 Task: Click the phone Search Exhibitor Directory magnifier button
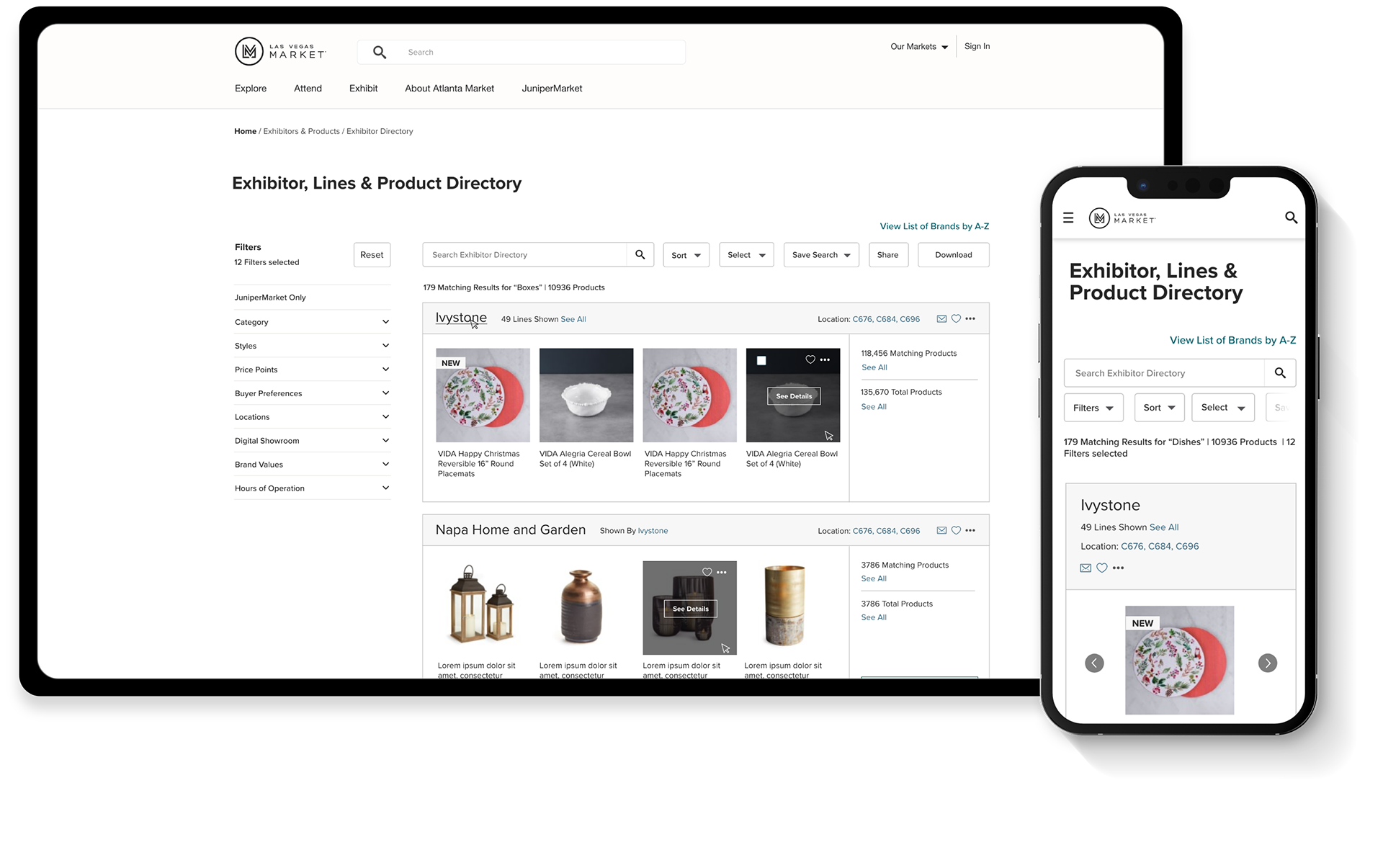(1280, 373)
